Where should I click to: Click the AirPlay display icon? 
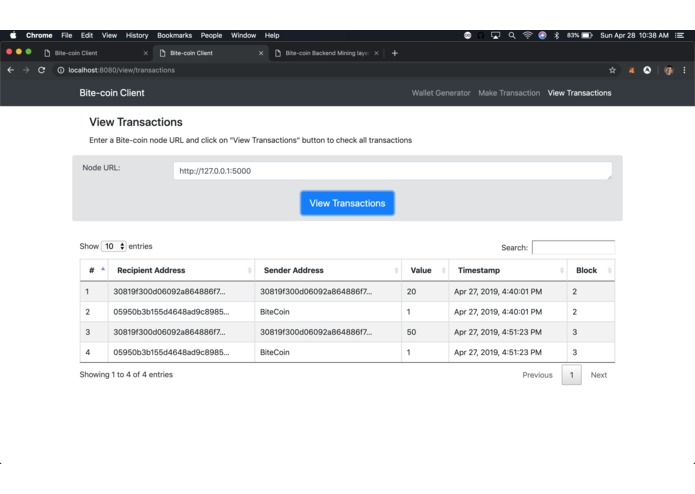495,35
